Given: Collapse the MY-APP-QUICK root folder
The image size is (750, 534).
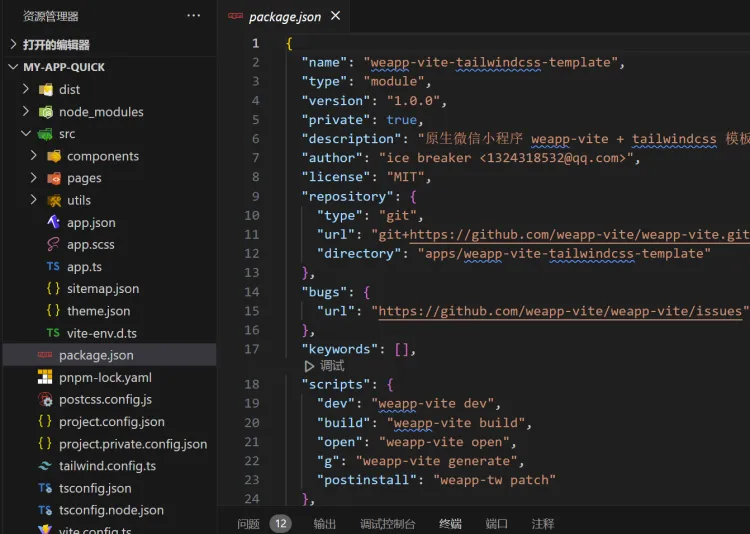Looking at the screenshot, I should (x=13, y=67).
